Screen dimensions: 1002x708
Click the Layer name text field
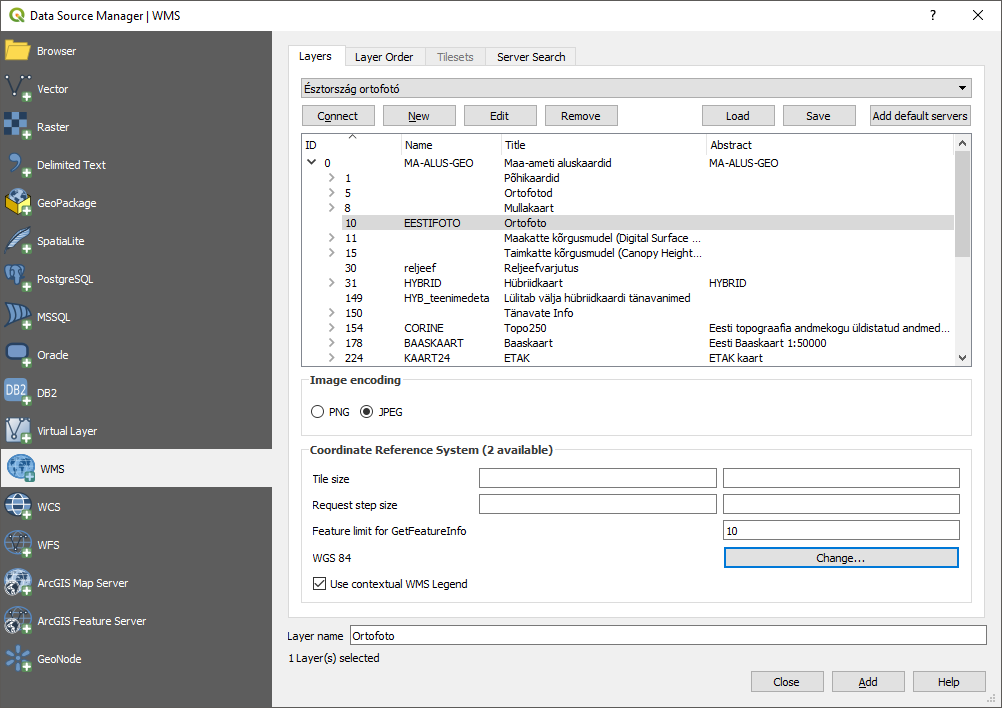coord(668,635)
